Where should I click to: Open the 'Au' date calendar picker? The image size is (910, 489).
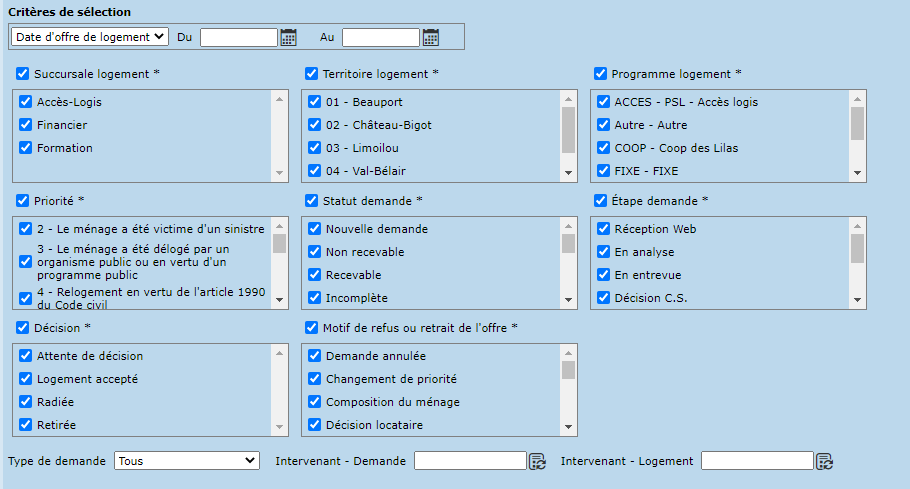pos(431,38)
